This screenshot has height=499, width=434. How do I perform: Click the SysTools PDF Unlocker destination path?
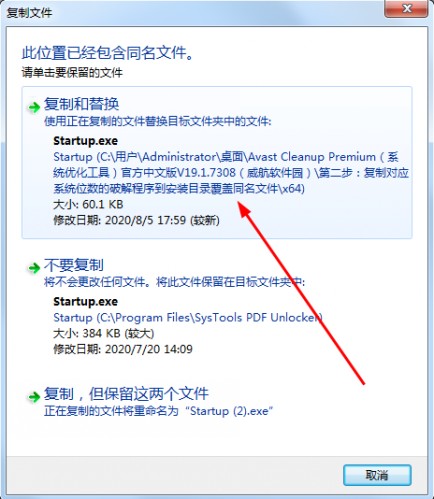pos(188,317)
